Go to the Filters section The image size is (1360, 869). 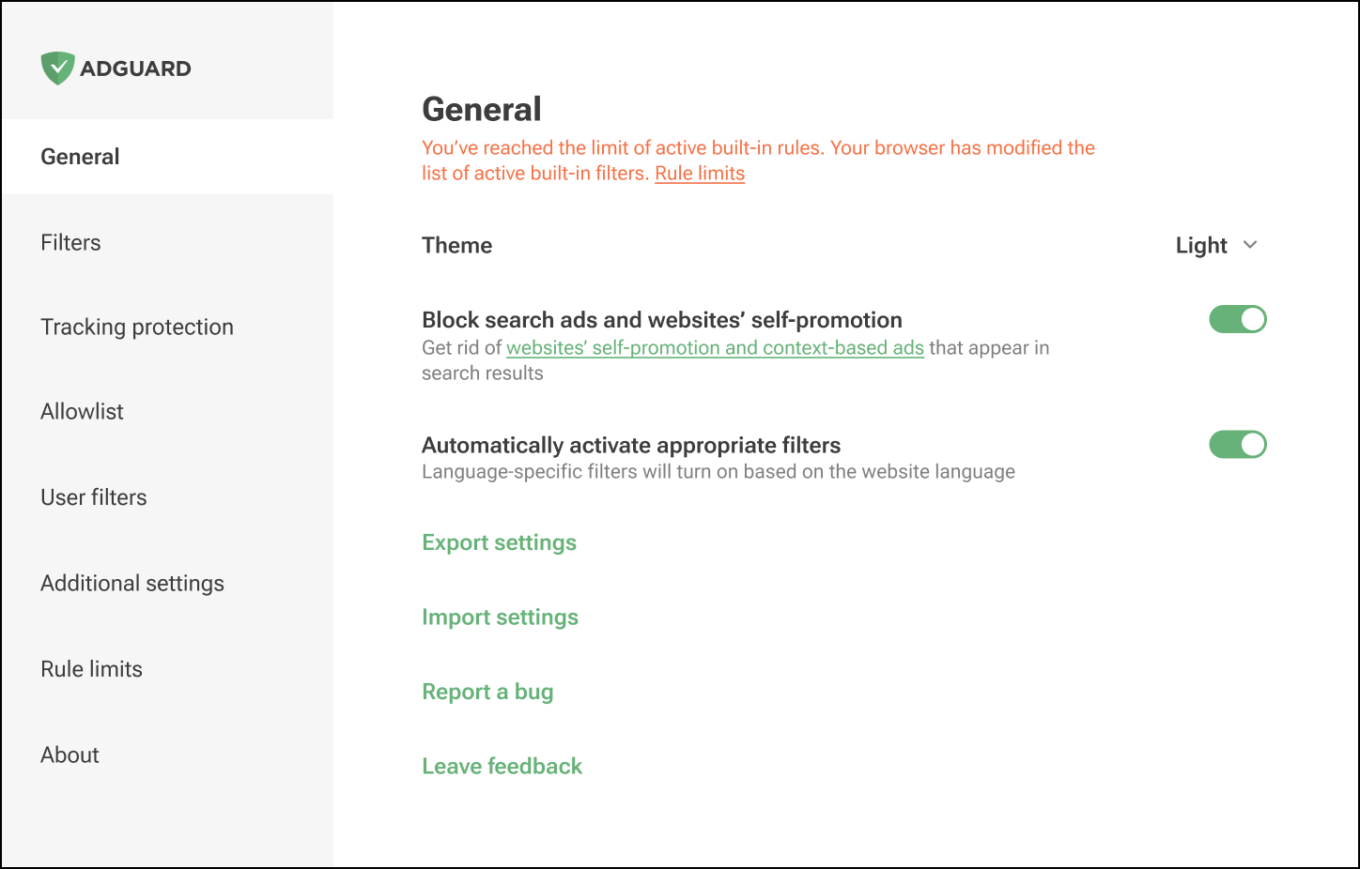71,243
